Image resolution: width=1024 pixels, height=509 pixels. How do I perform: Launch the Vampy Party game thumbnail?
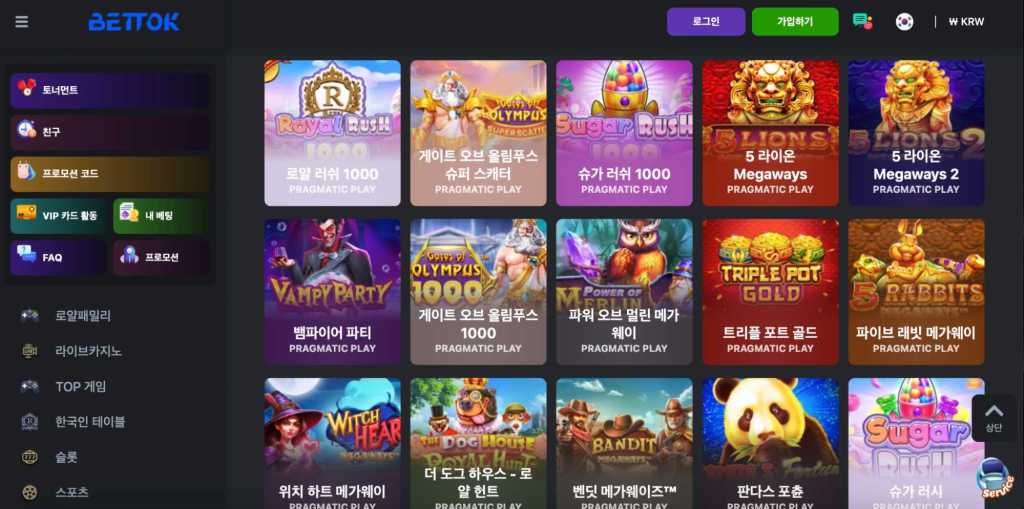[332, 291]
